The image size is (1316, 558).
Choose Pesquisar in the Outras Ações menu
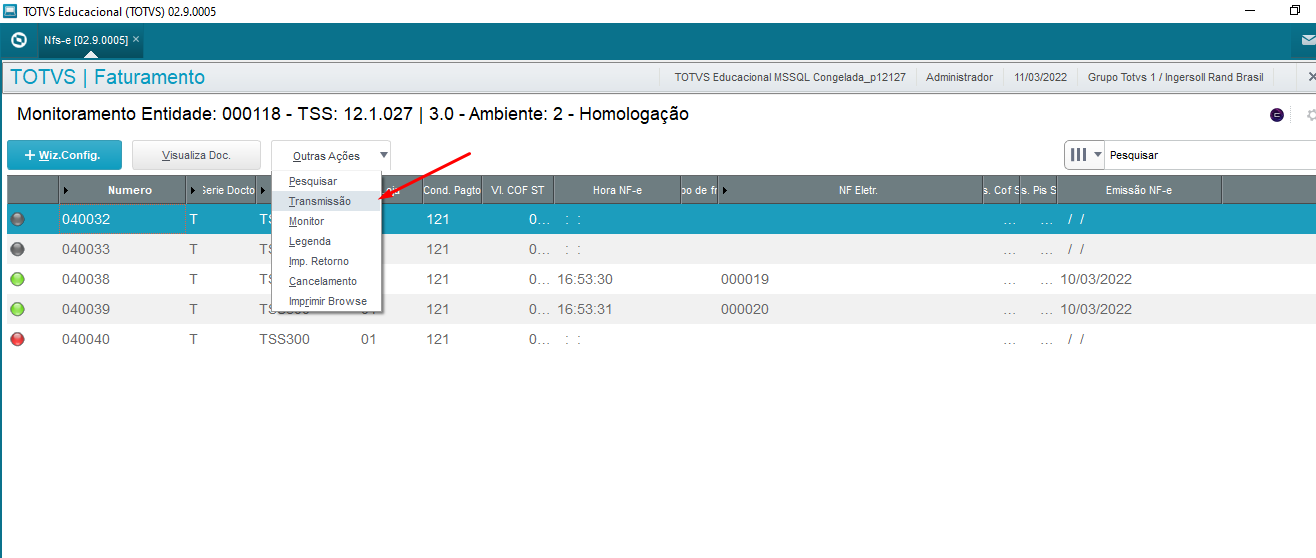313,181
